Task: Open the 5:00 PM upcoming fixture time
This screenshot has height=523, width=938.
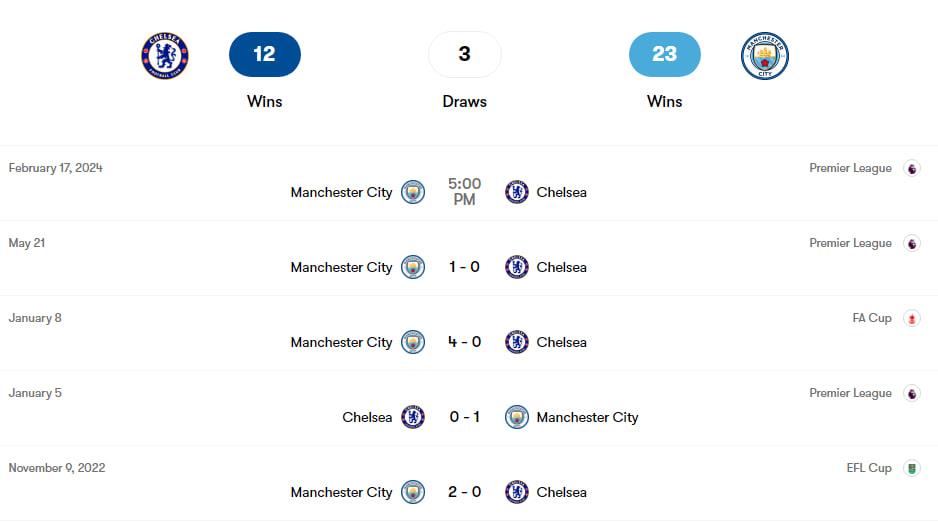Action: click(464, 192)
